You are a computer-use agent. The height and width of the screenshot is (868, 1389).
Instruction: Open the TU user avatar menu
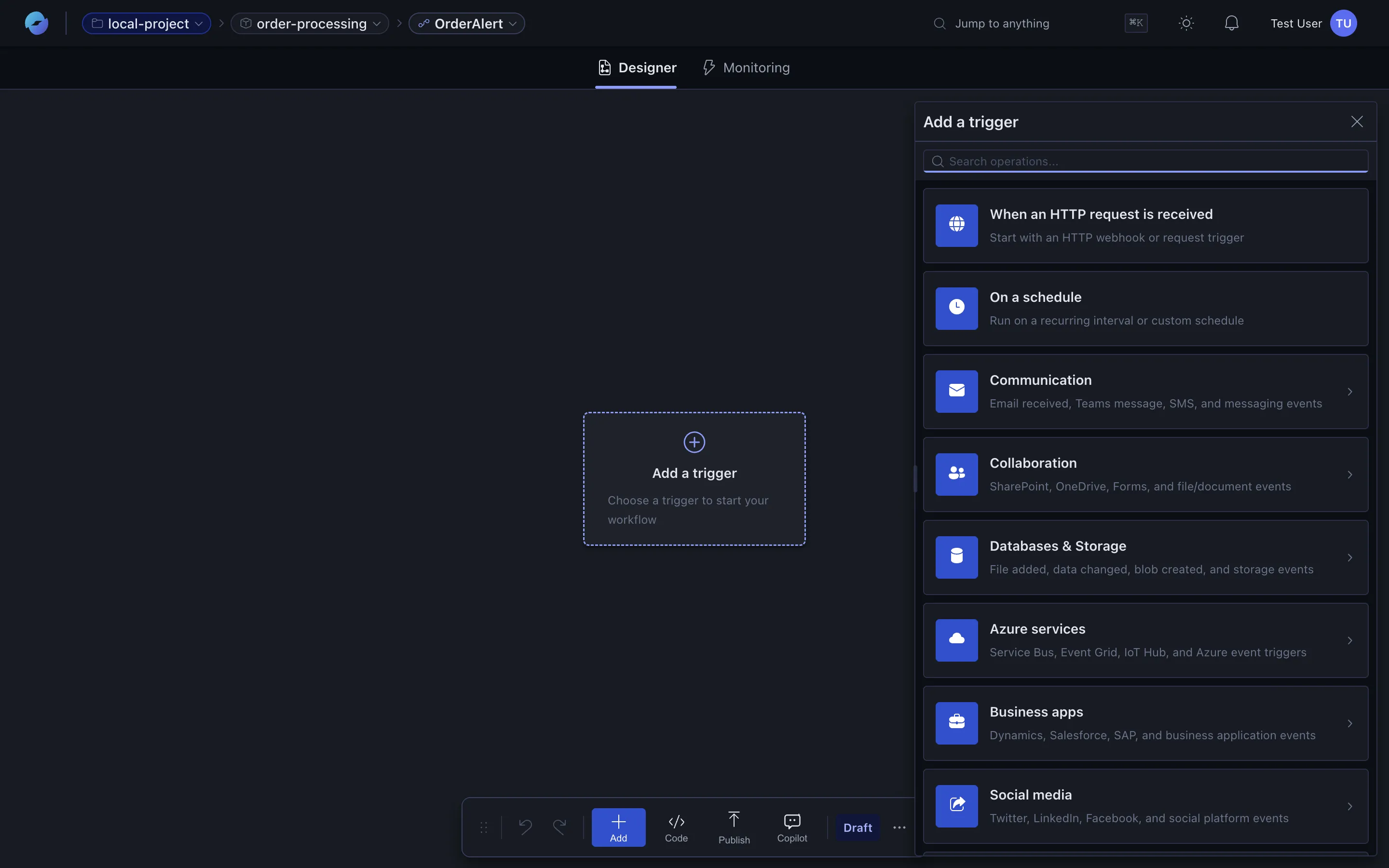click(x=1343, y=24)
